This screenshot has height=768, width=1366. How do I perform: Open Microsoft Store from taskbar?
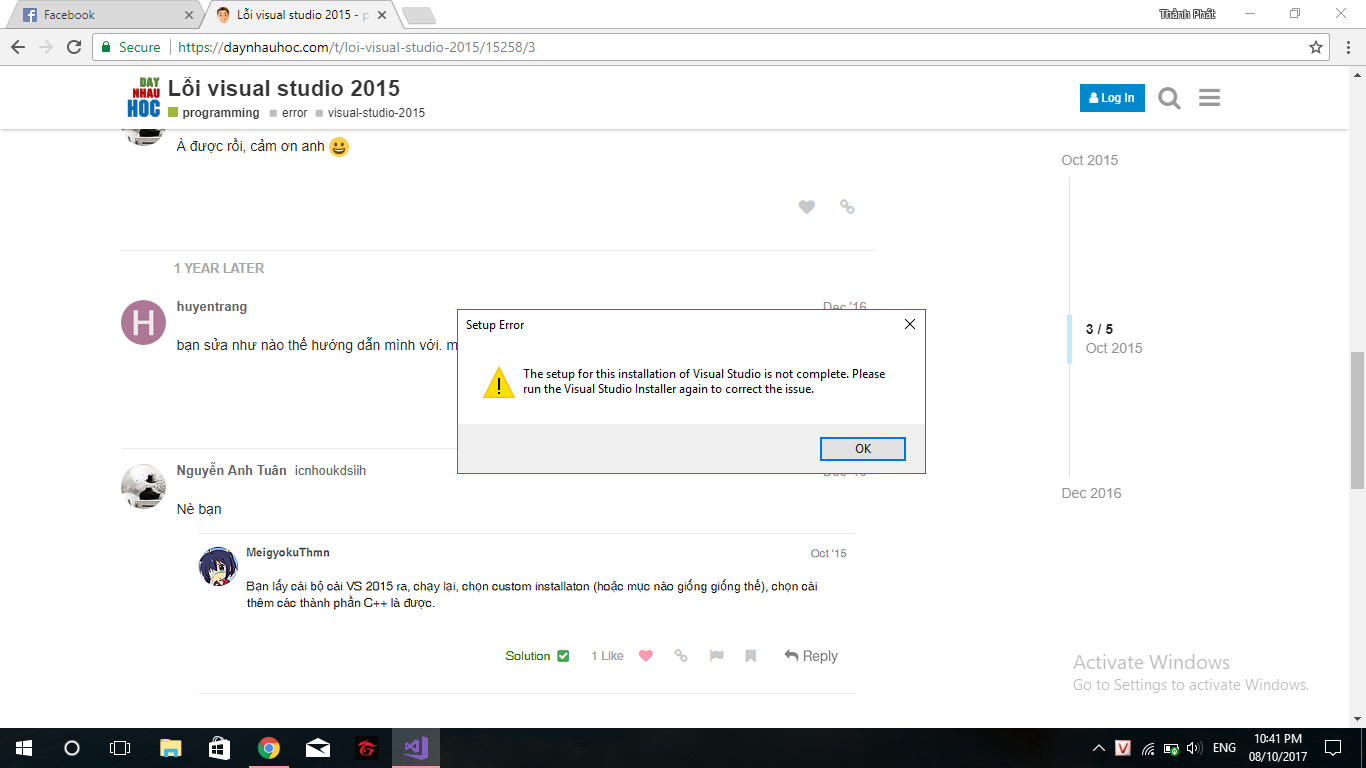pyautogui.click(x=219, y=748)
